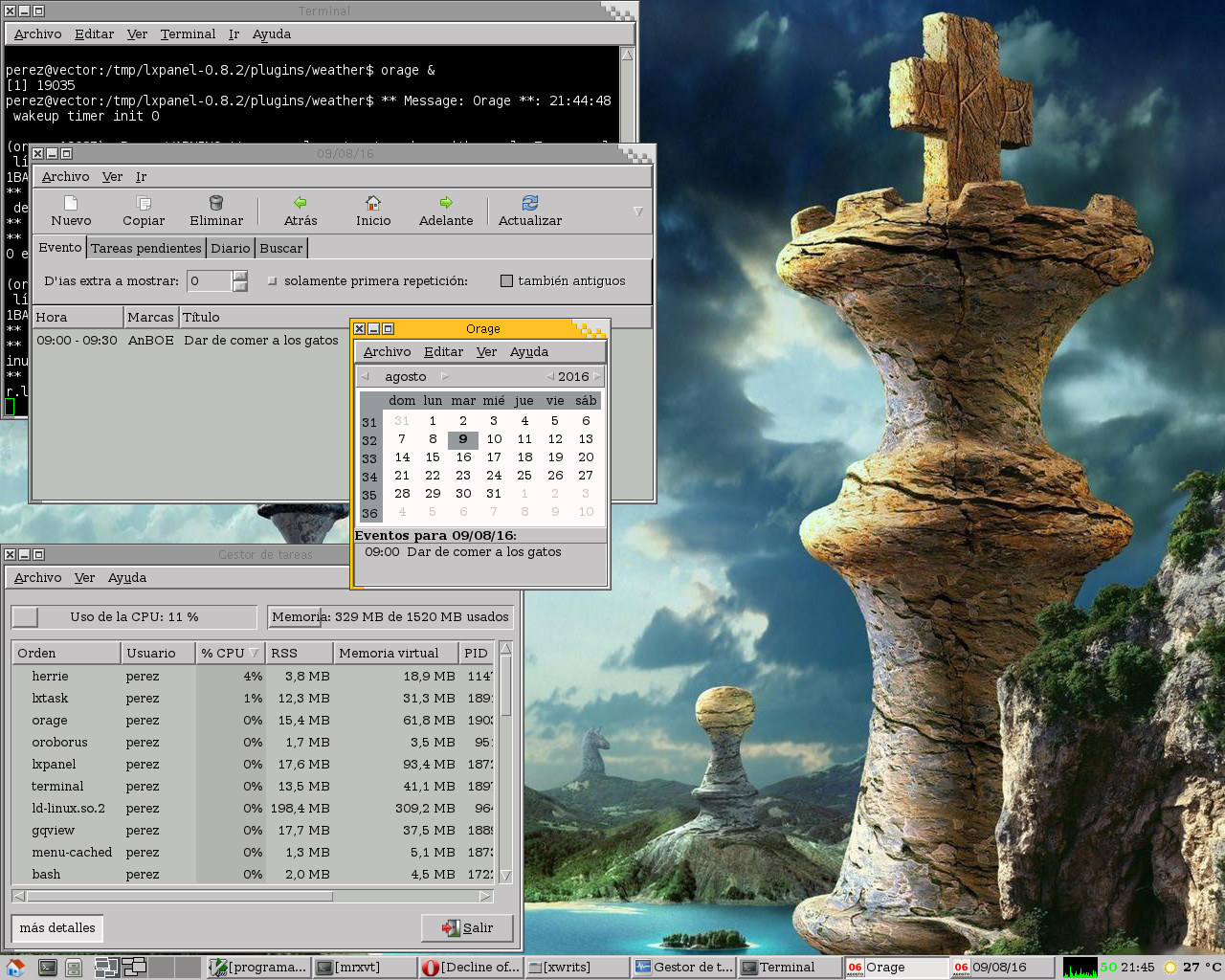The height and width of the screenshot is (980, 1225).
Task: Click the [programa... taskbar editor icon
Action: (x=218, y=968)
